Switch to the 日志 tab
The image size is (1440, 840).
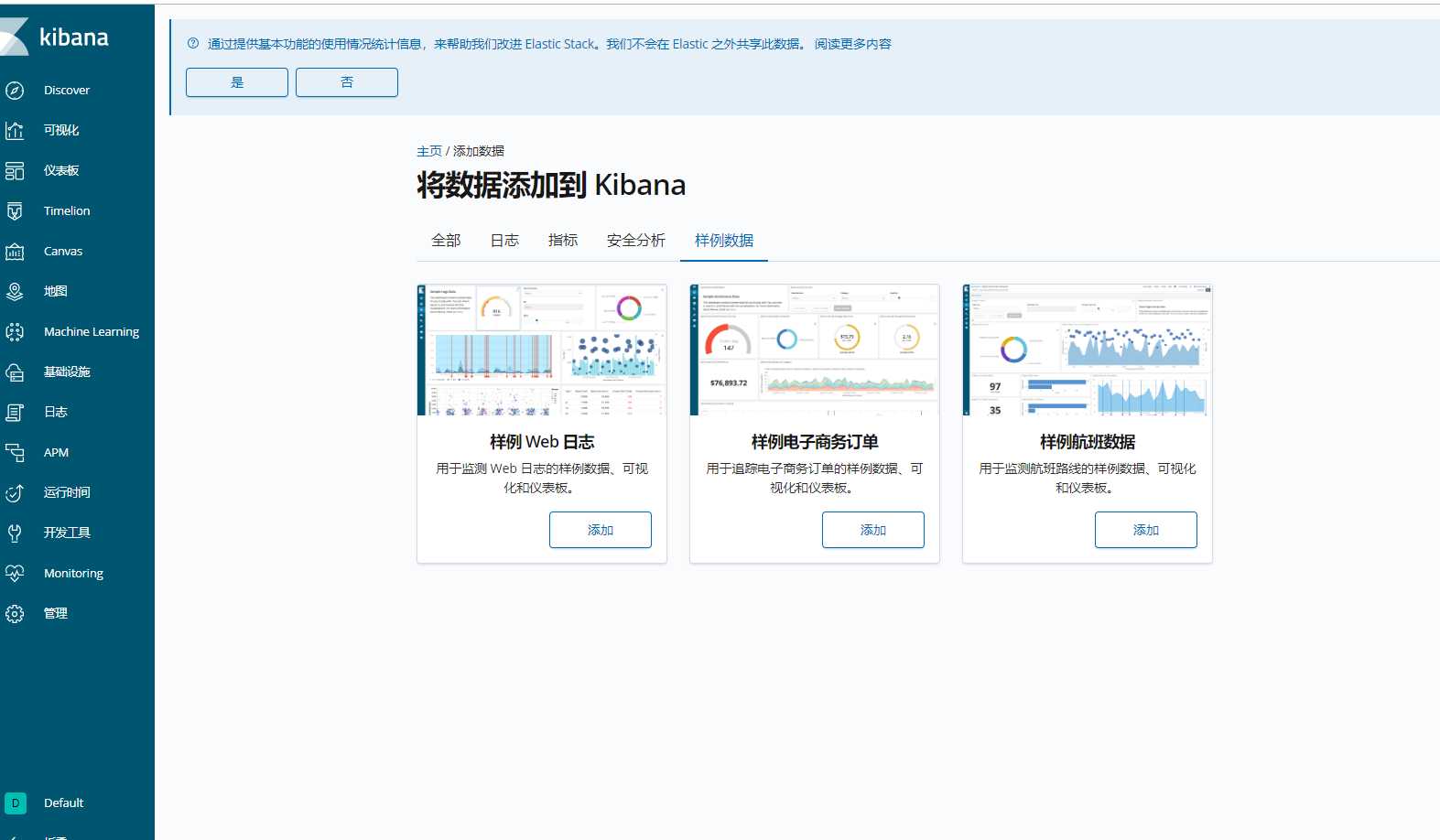click(x=504, y=240)
